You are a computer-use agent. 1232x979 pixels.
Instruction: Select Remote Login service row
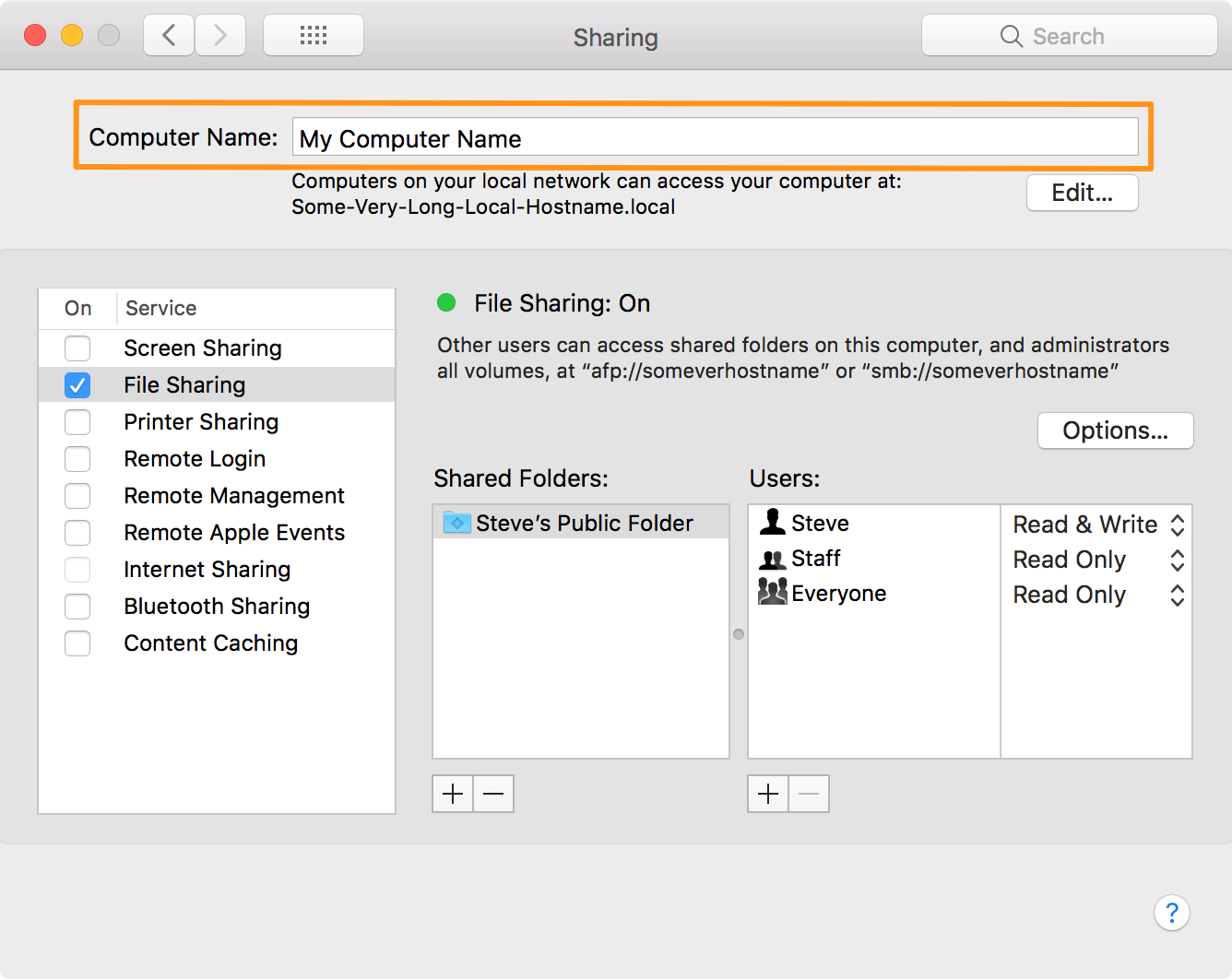click(x=217, y=459)
